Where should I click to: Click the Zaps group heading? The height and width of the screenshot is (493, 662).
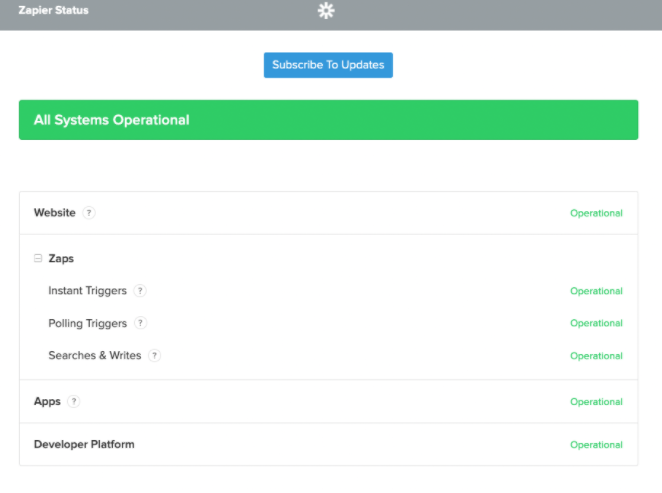point(61,258)
